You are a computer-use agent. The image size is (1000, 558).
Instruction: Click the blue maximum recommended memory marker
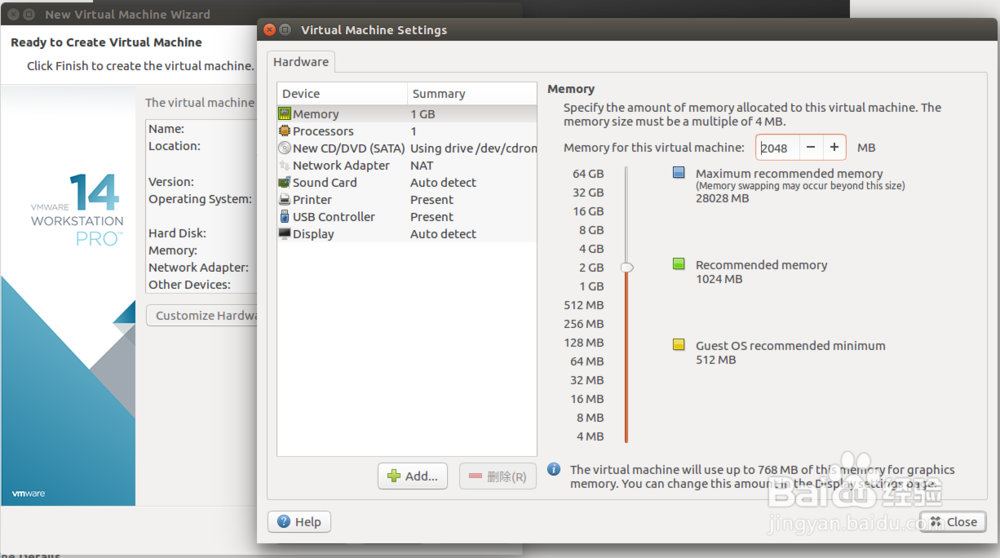click(x=679, y=172)
